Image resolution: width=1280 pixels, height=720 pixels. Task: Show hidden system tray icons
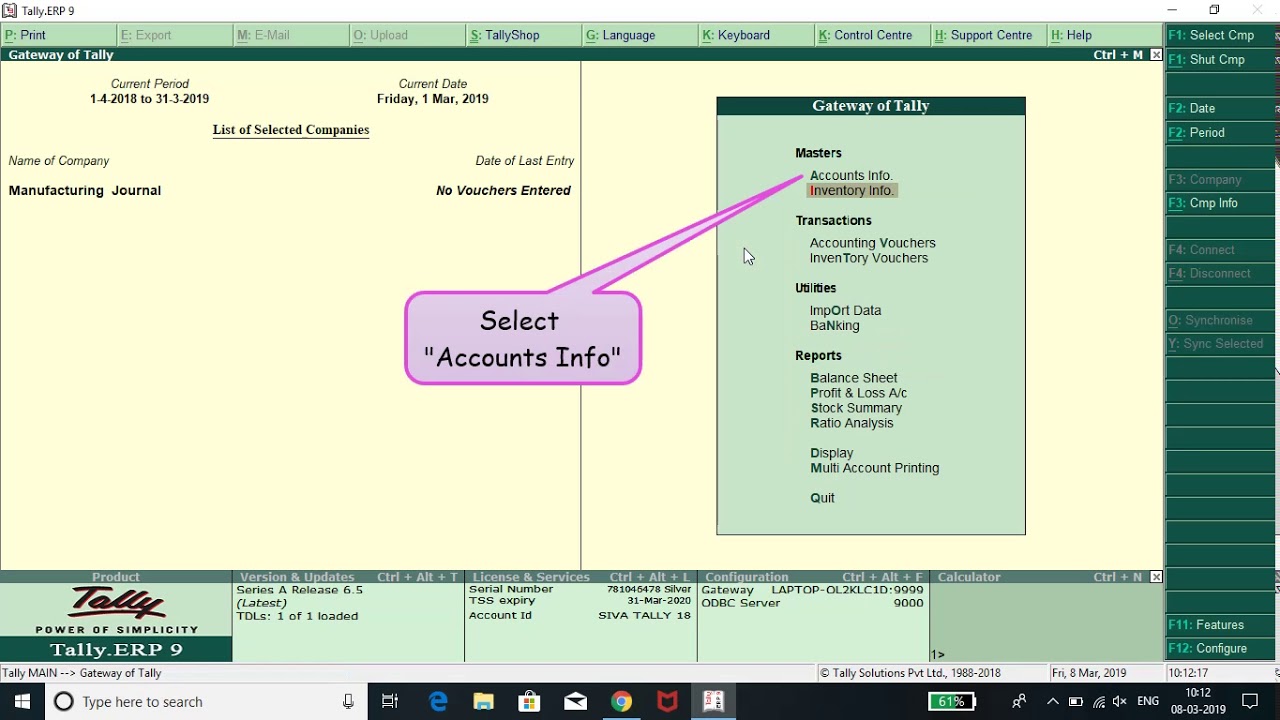1052,702
